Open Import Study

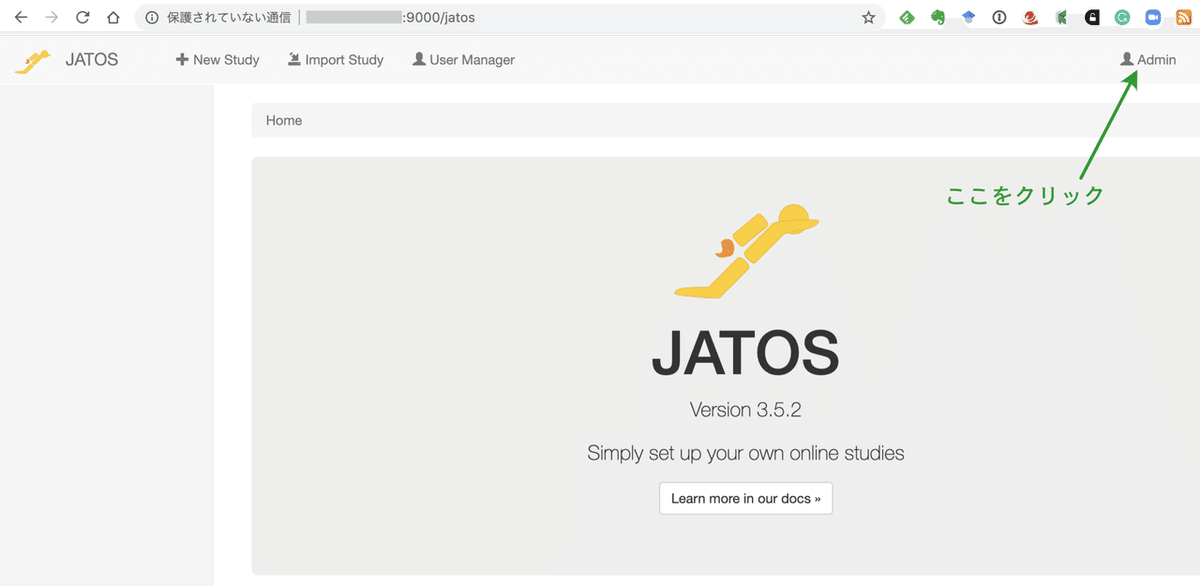335,60
